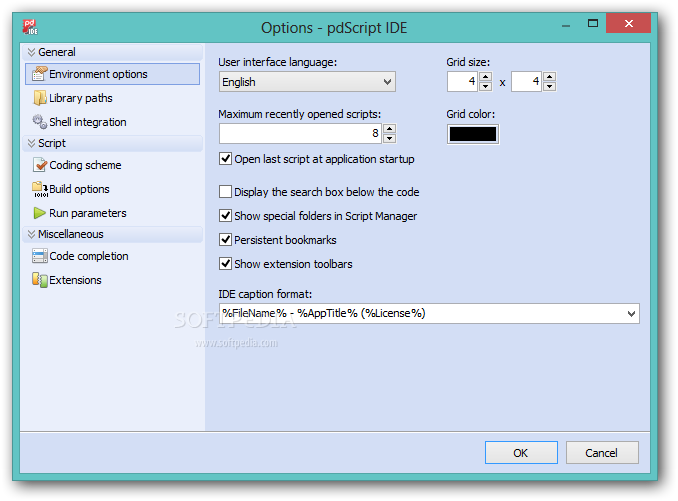The image size is (678, 501).
Task: Decrease second Grid size value
Action: coord(549,86)
